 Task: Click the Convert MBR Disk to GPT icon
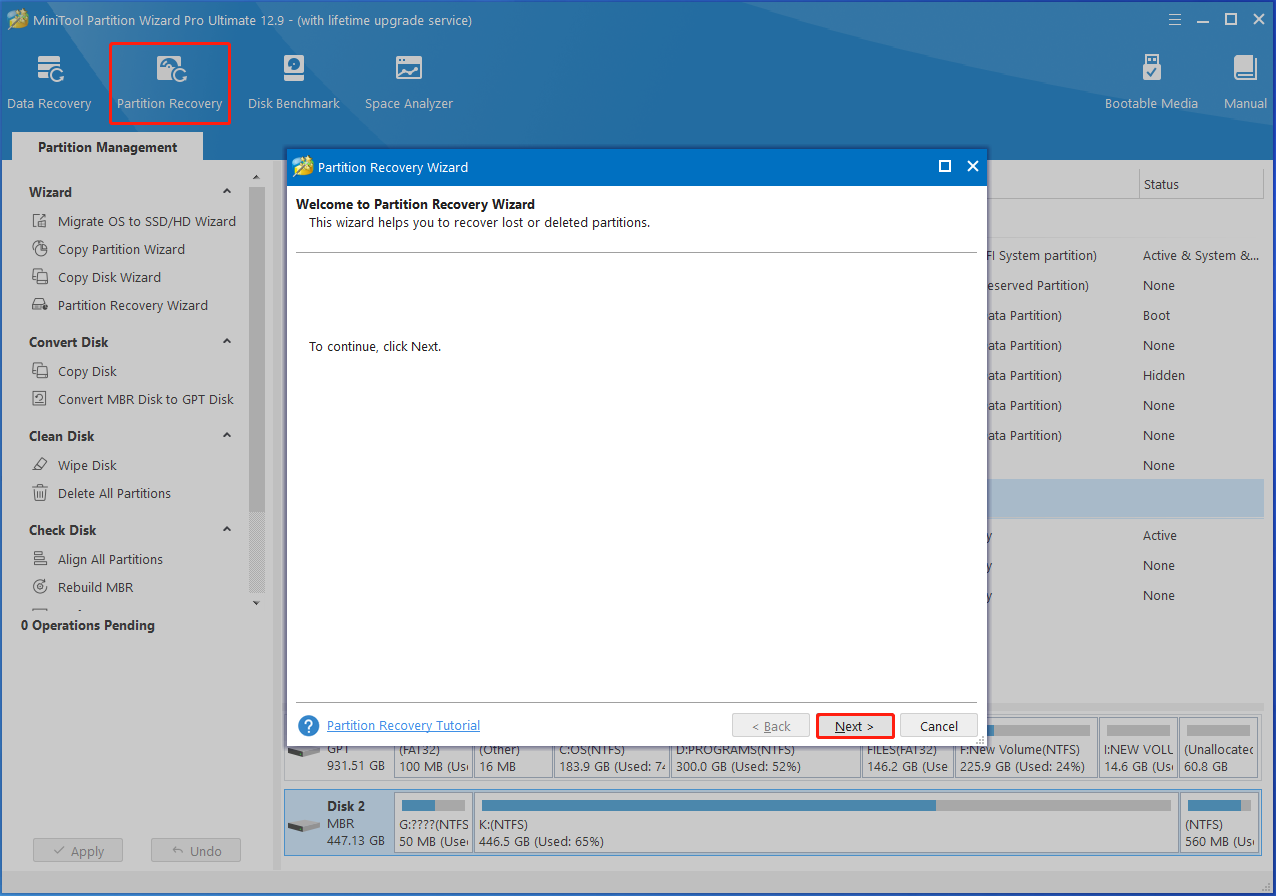pos(40,399)
